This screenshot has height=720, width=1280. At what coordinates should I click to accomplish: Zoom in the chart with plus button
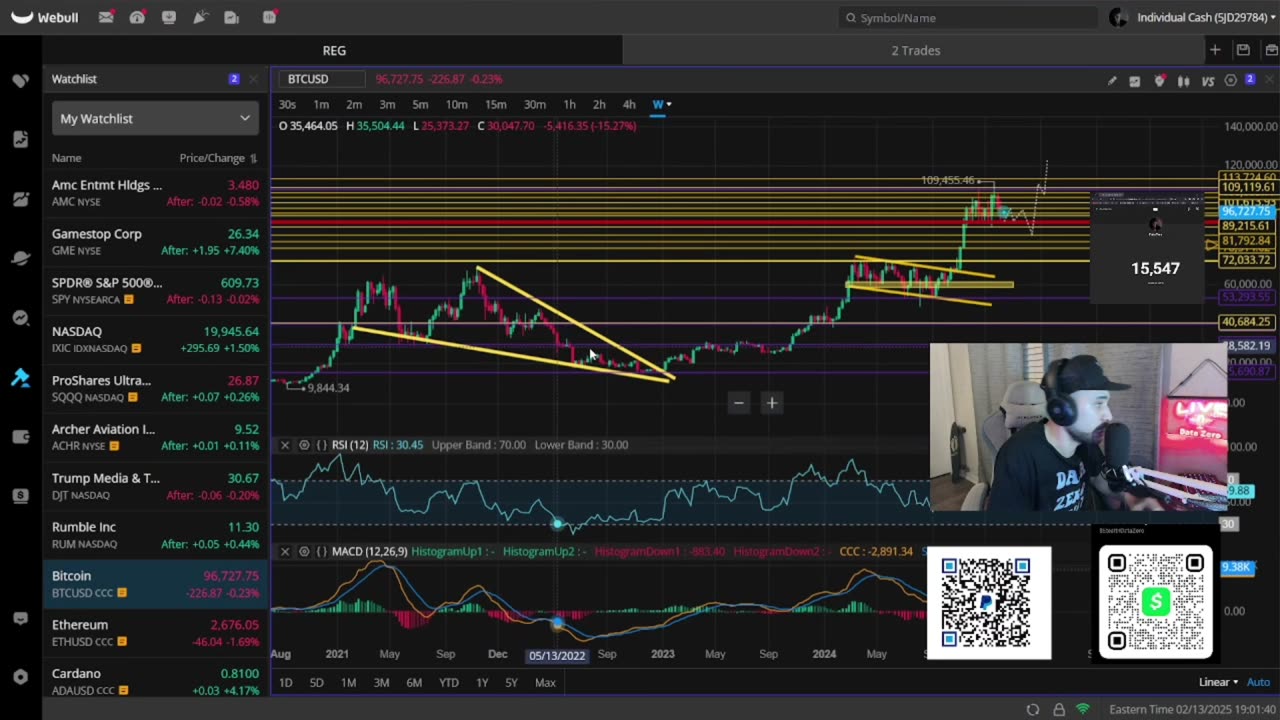tap(772, 403)
